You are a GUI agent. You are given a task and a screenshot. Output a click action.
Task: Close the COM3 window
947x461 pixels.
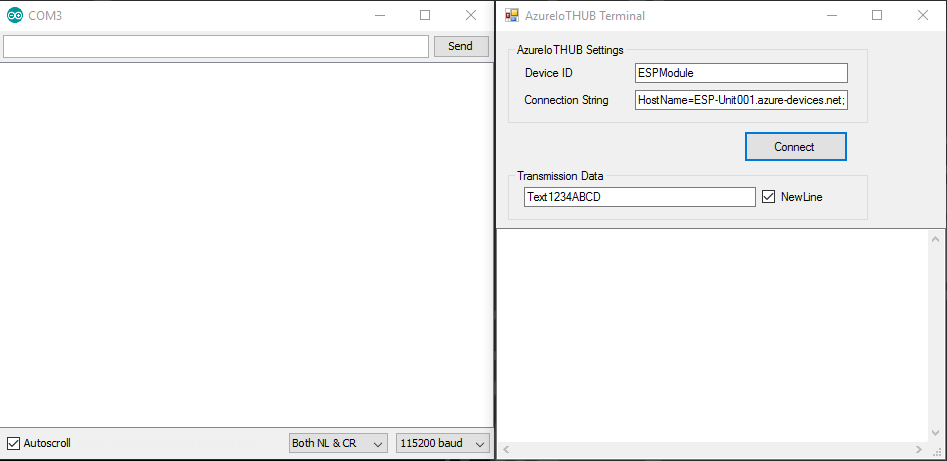(x=471, y=16)
